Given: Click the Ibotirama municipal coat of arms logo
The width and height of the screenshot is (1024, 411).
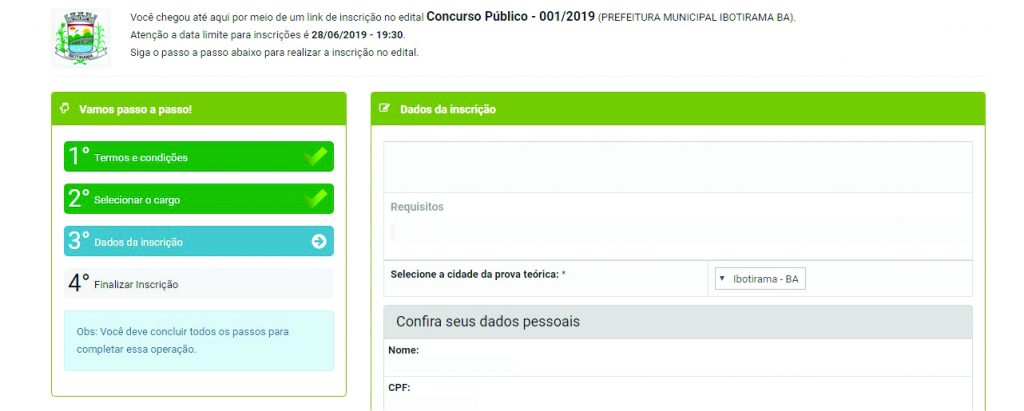Looking at the screenshot, I should click(81, 38).
